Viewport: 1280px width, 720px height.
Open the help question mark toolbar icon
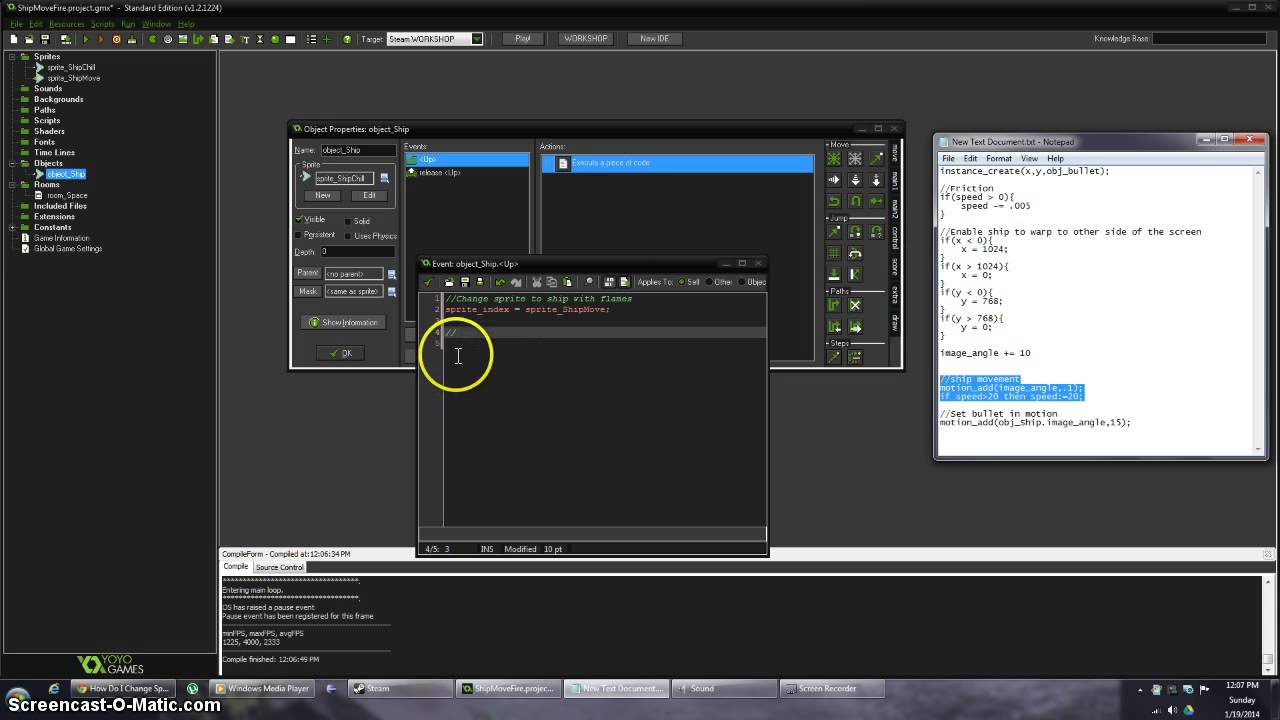point(347,39)
